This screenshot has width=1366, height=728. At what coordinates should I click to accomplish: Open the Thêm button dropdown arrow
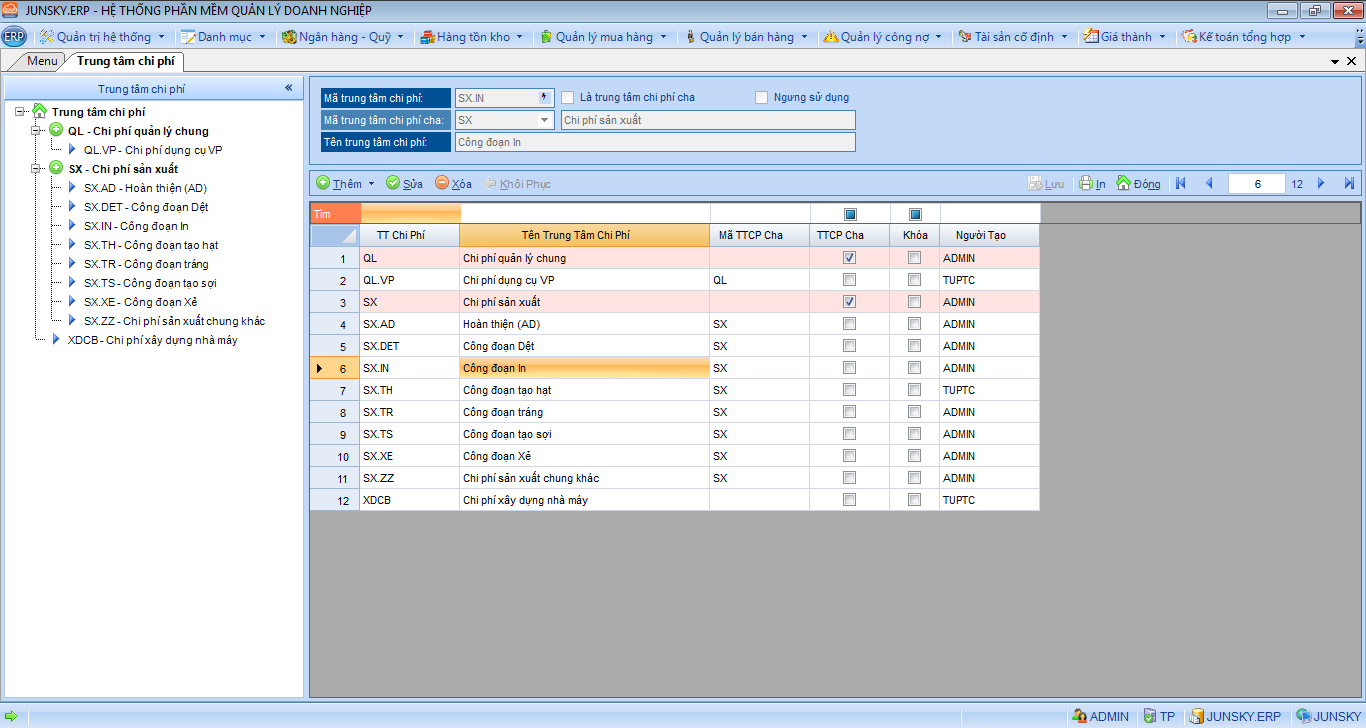tap(371, 184)
